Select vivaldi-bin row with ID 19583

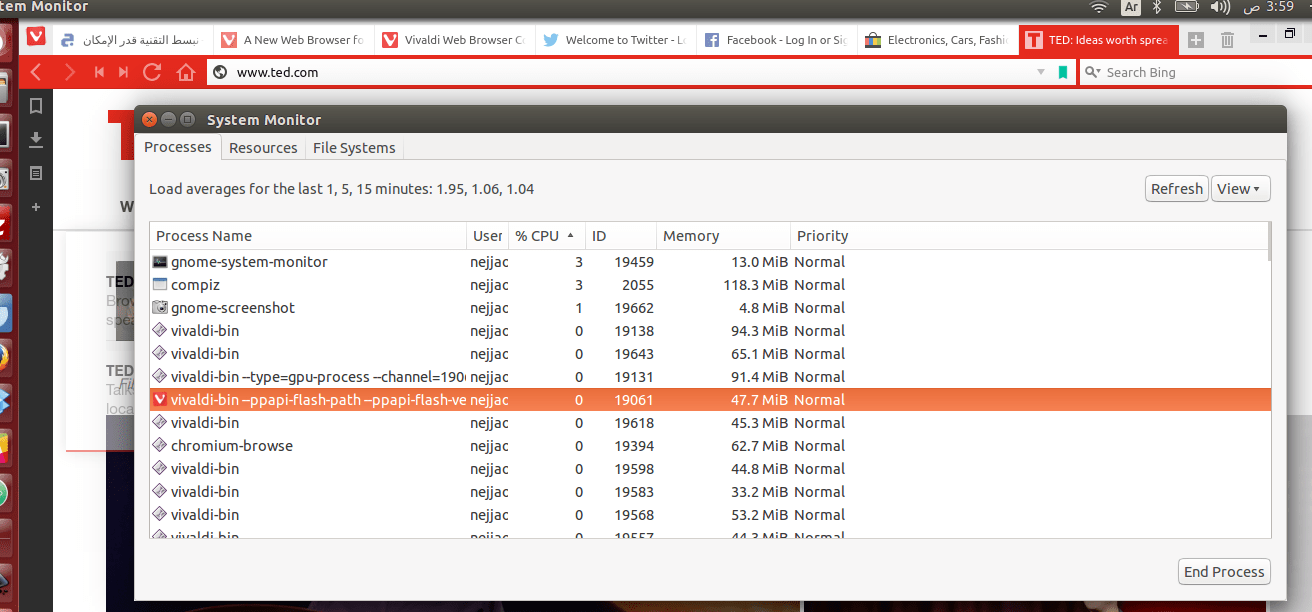point(708,492)
